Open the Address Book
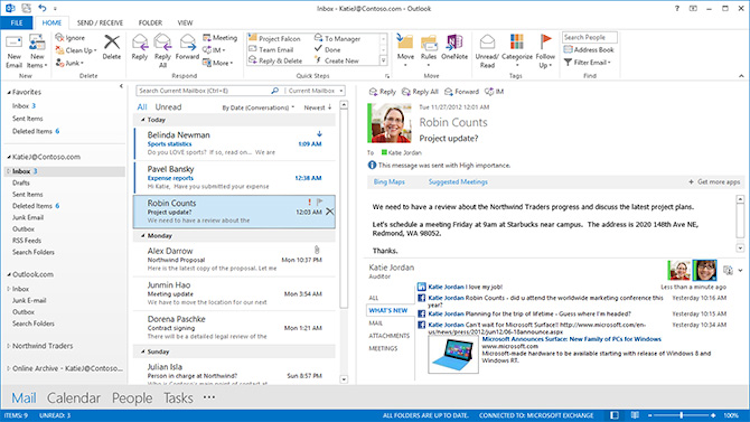This screenshot has width=750, height=422. (x=589, y=49)
